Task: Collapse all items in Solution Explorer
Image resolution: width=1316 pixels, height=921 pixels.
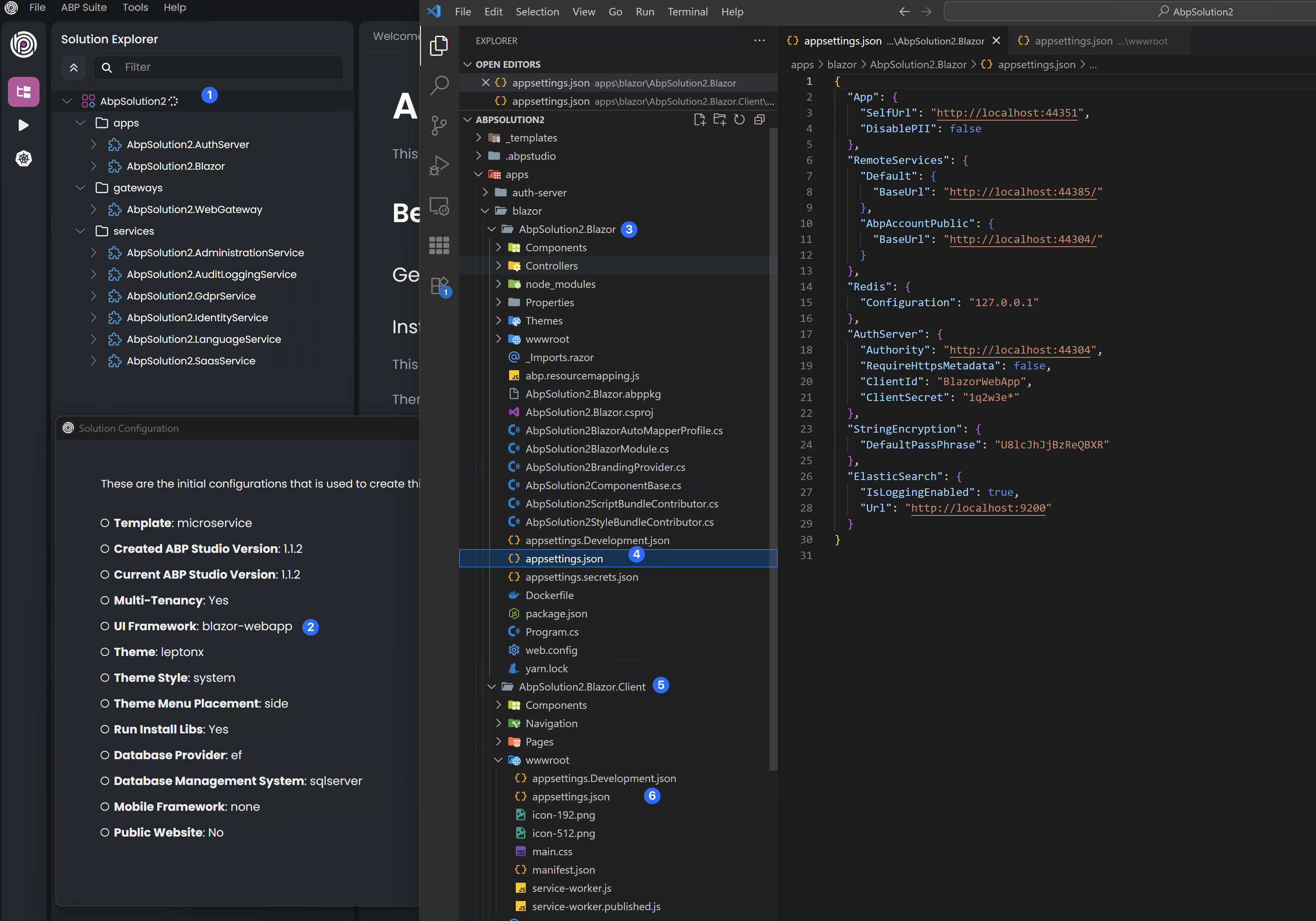Action: tap(73, 68)
